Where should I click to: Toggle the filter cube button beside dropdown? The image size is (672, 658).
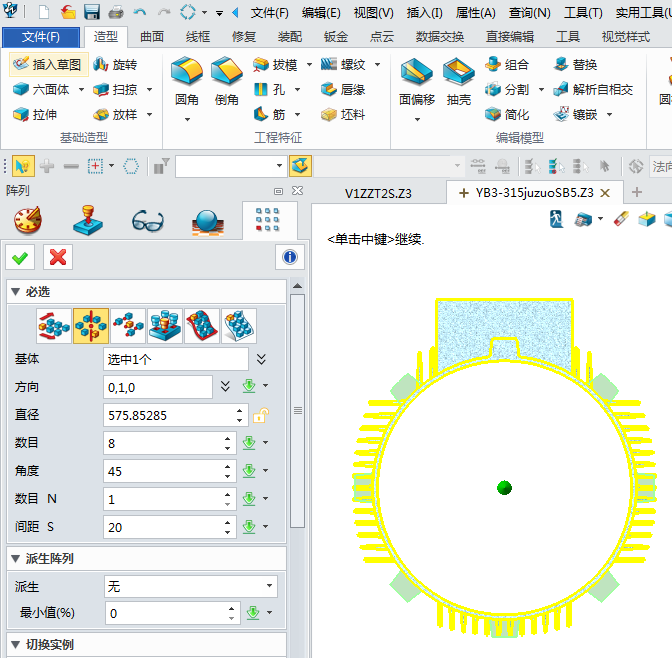click(300, 166)
